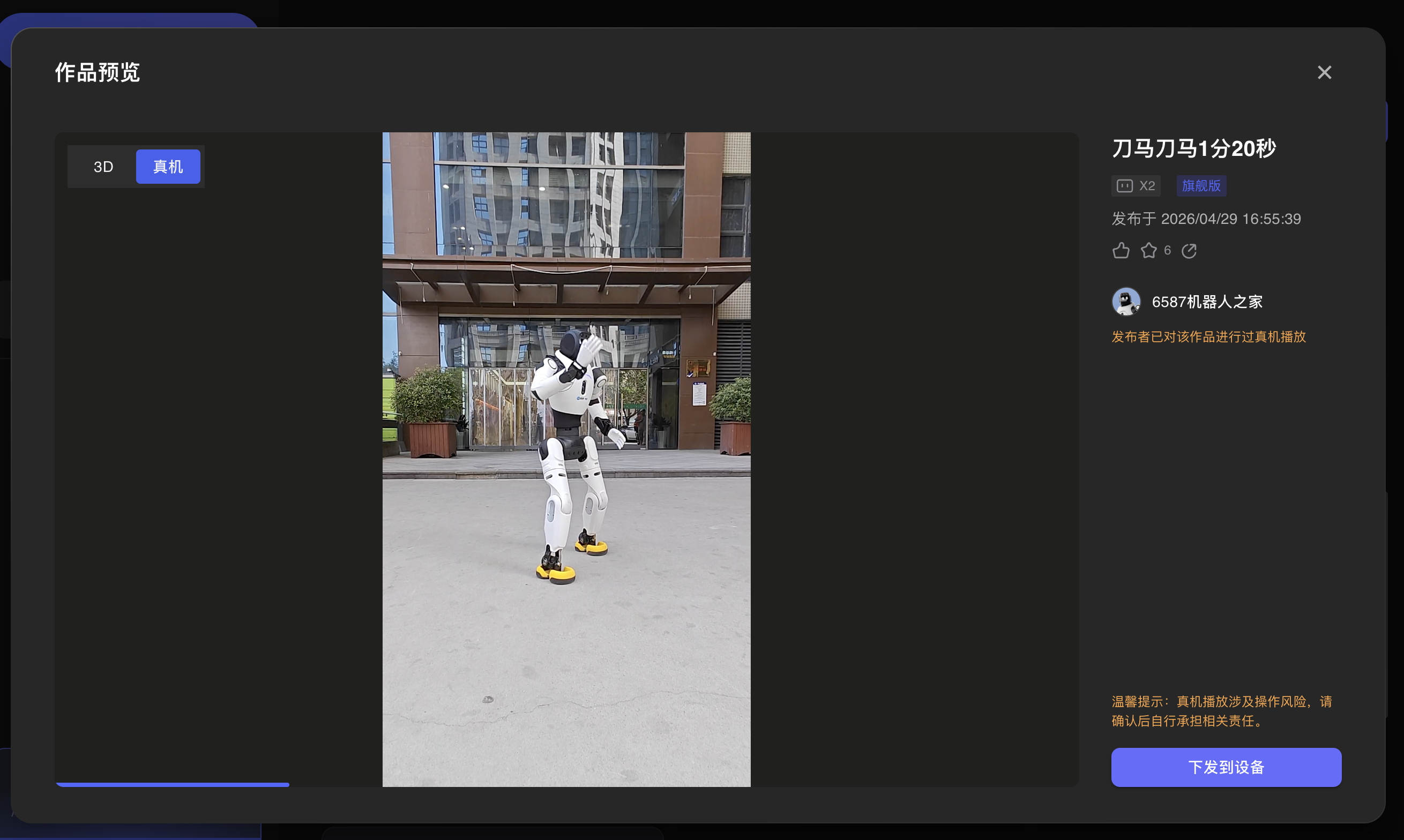This screenshot has height=840, width=1404.
Task: Click the robot device icon beside X2
Action: 1124,186
